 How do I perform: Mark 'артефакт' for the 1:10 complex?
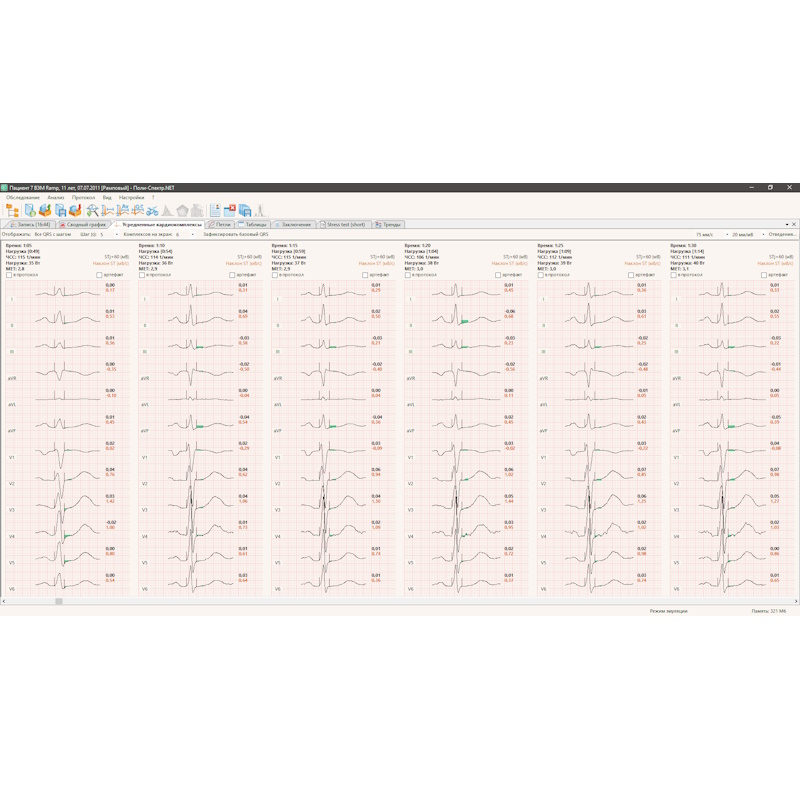pyautogui.click(x=232, y=275)
